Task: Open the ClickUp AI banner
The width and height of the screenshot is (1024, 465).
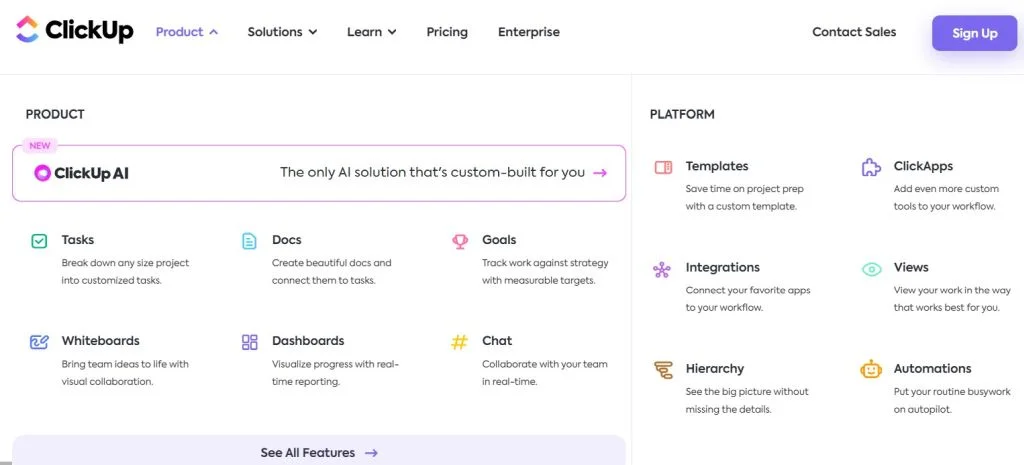Action: tap(319, 173)
